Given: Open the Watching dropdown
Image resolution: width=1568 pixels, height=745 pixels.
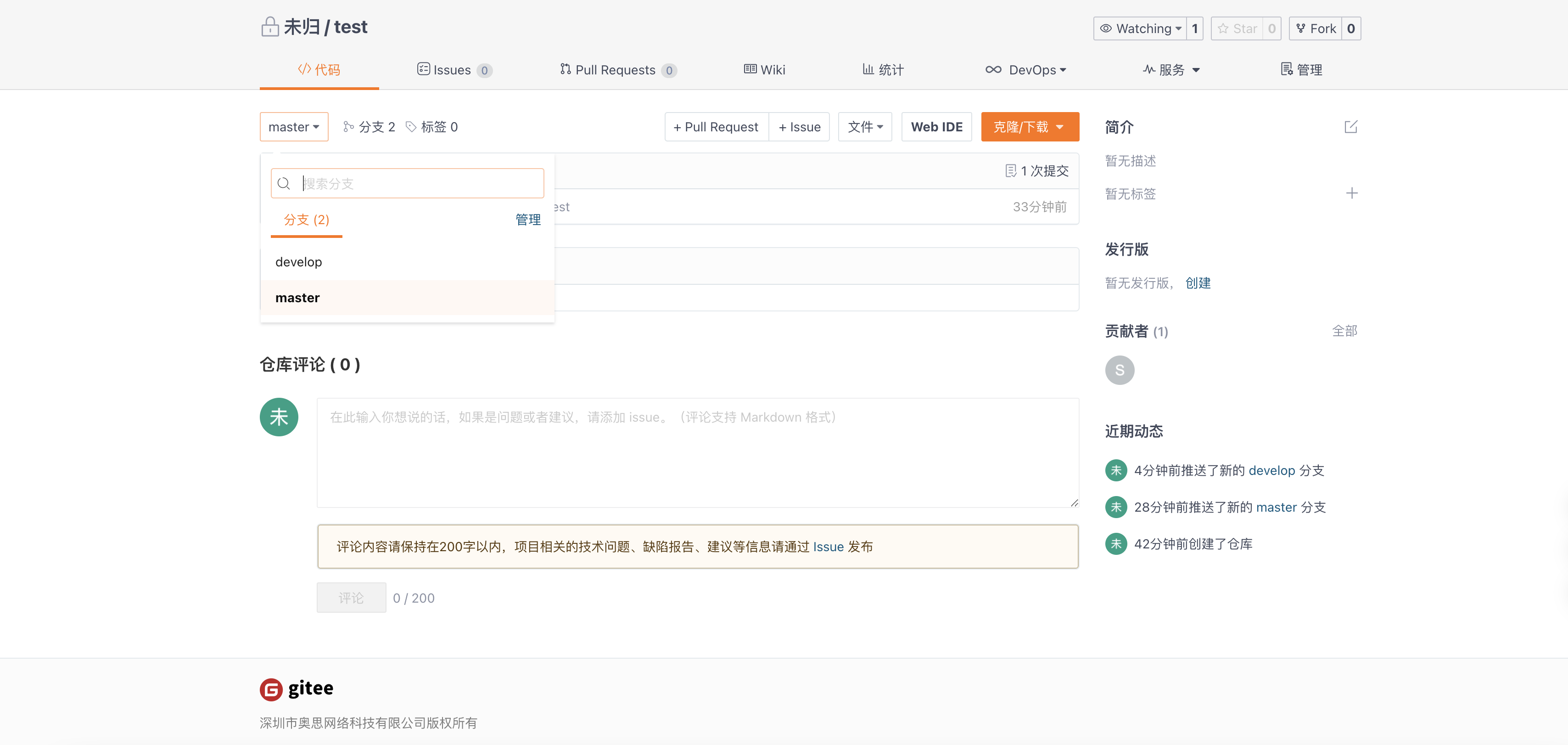Looking at the screenshot, I should [1139, 28].
